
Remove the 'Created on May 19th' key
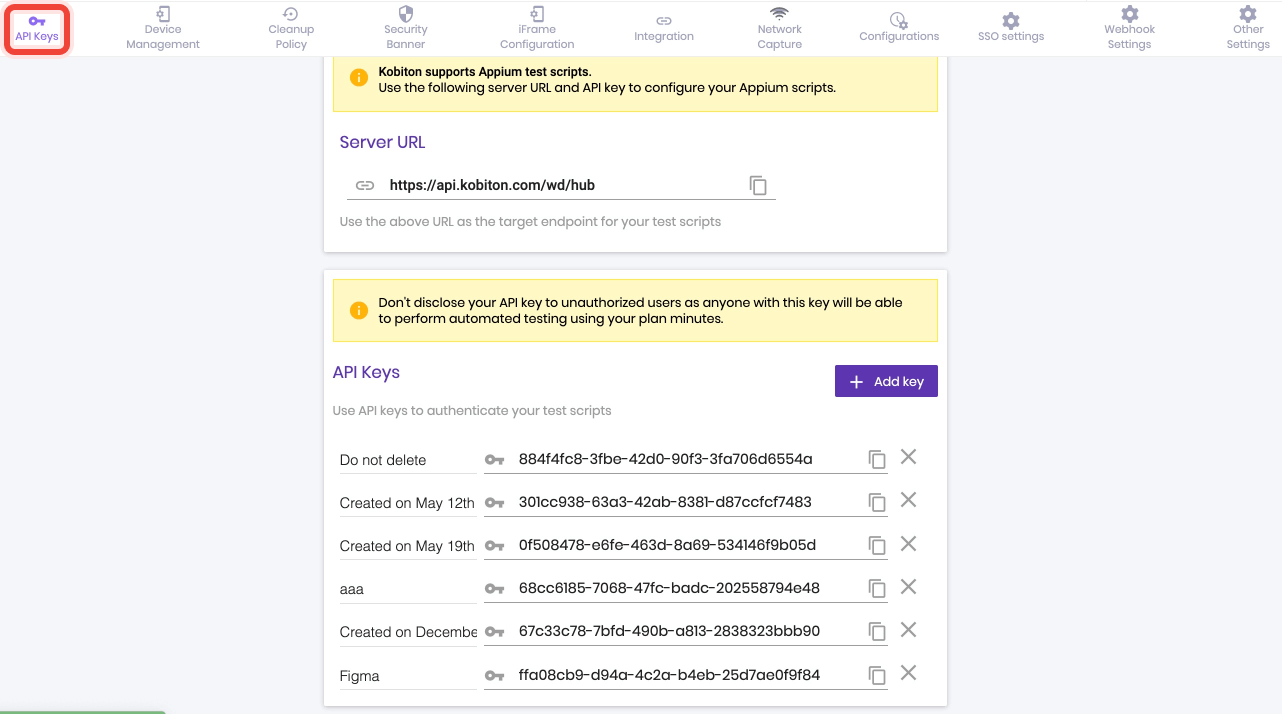click(908, 543)
